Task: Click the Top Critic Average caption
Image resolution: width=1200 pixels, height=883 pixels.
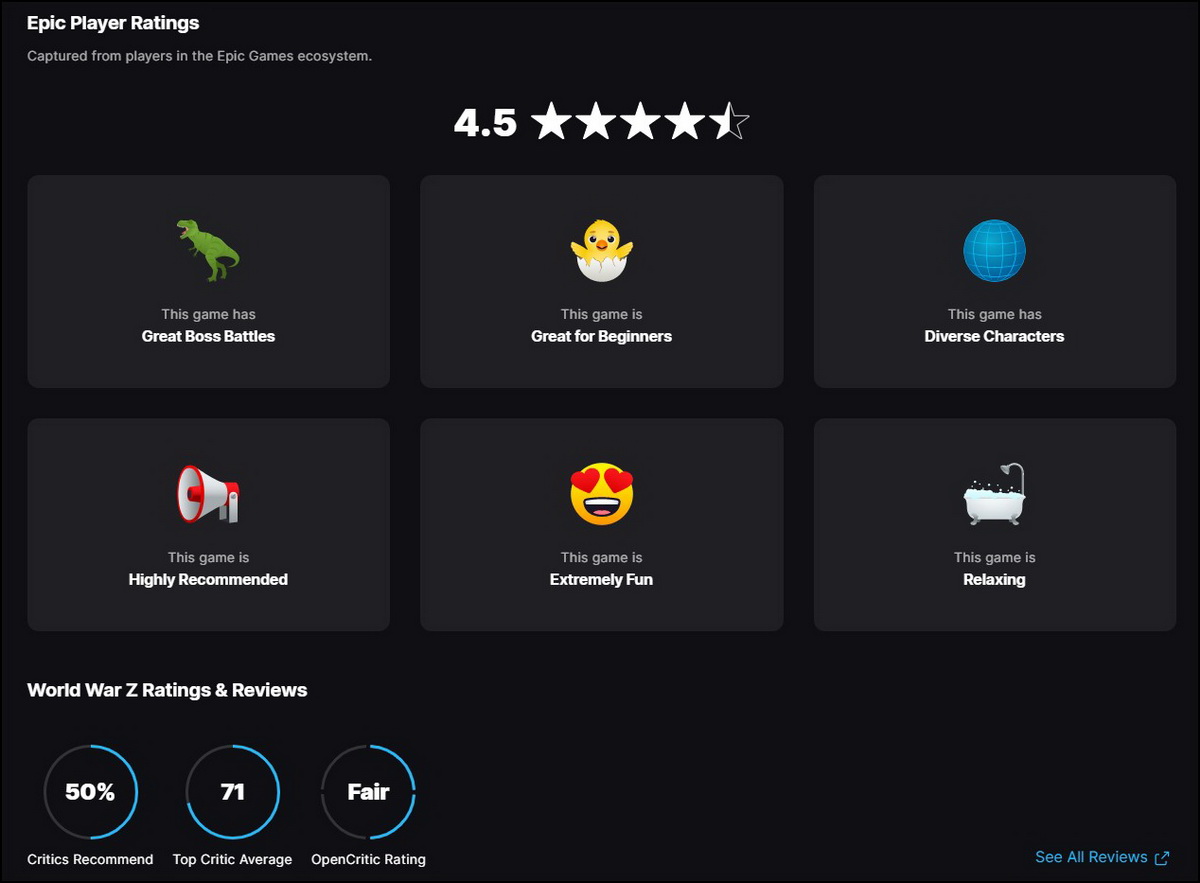Action: tap(232, 859)
